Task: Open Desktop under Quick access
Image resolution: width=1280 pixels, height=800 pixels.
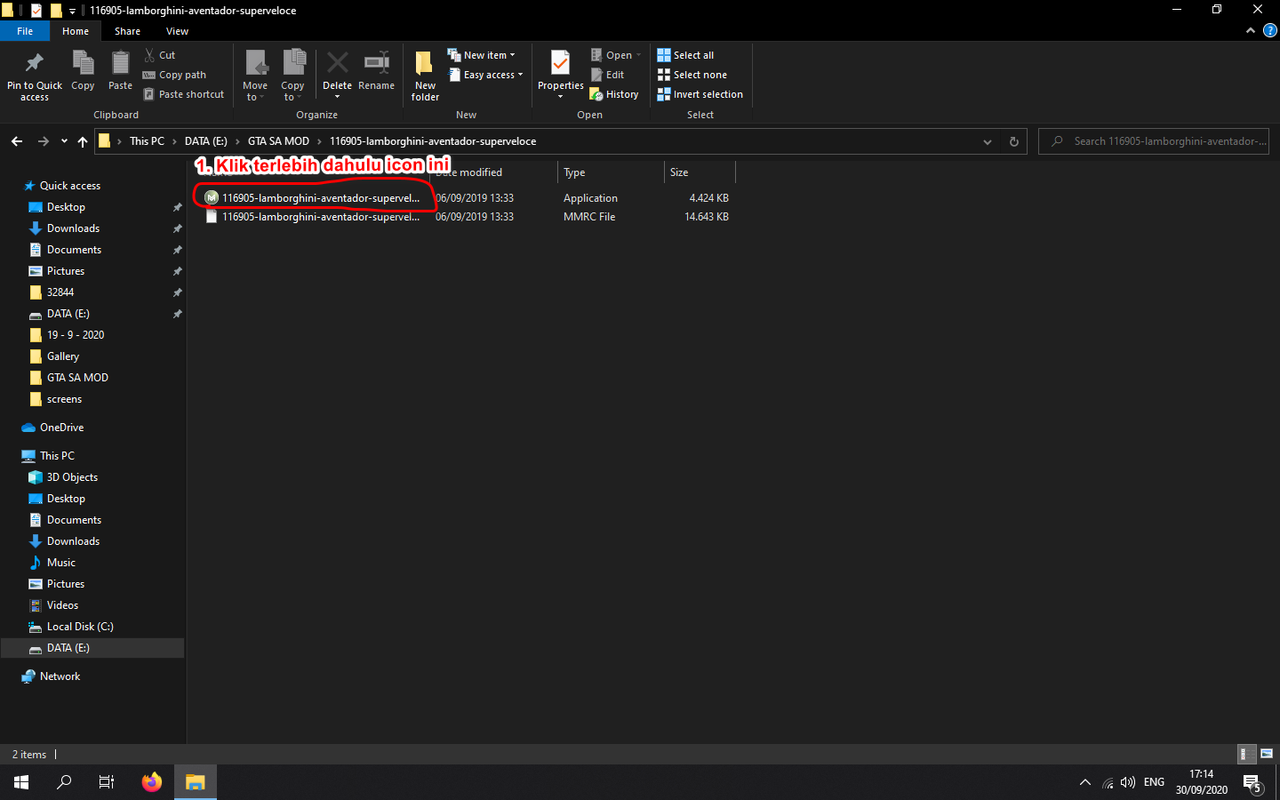Action: (66, 207)
